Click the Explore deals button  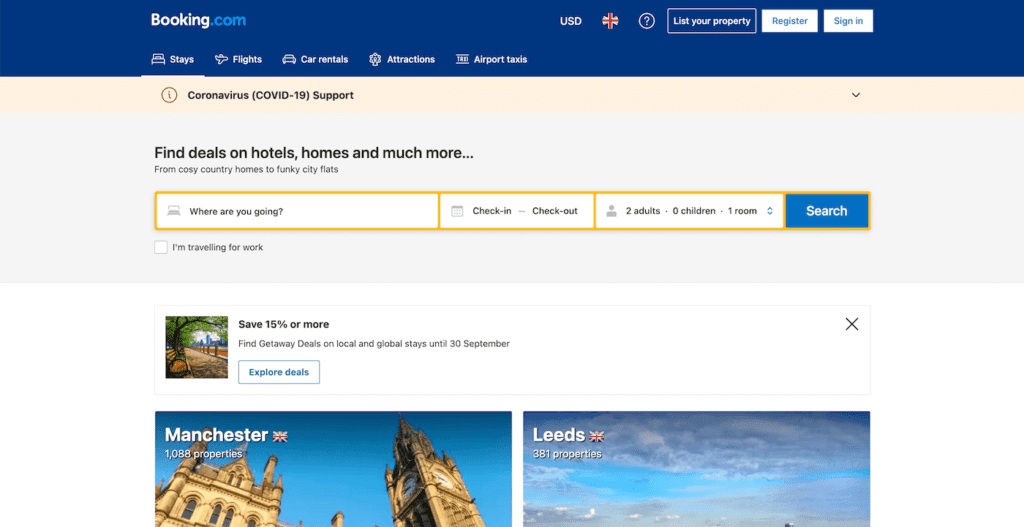(x=279, y=372)
